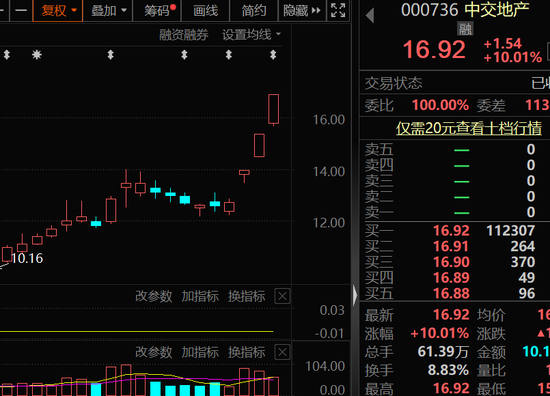Click 换指标 in volume indicator panel
The width and height of the screenshot is (550, 396).
pyautogui.click(x=247, y=352)
